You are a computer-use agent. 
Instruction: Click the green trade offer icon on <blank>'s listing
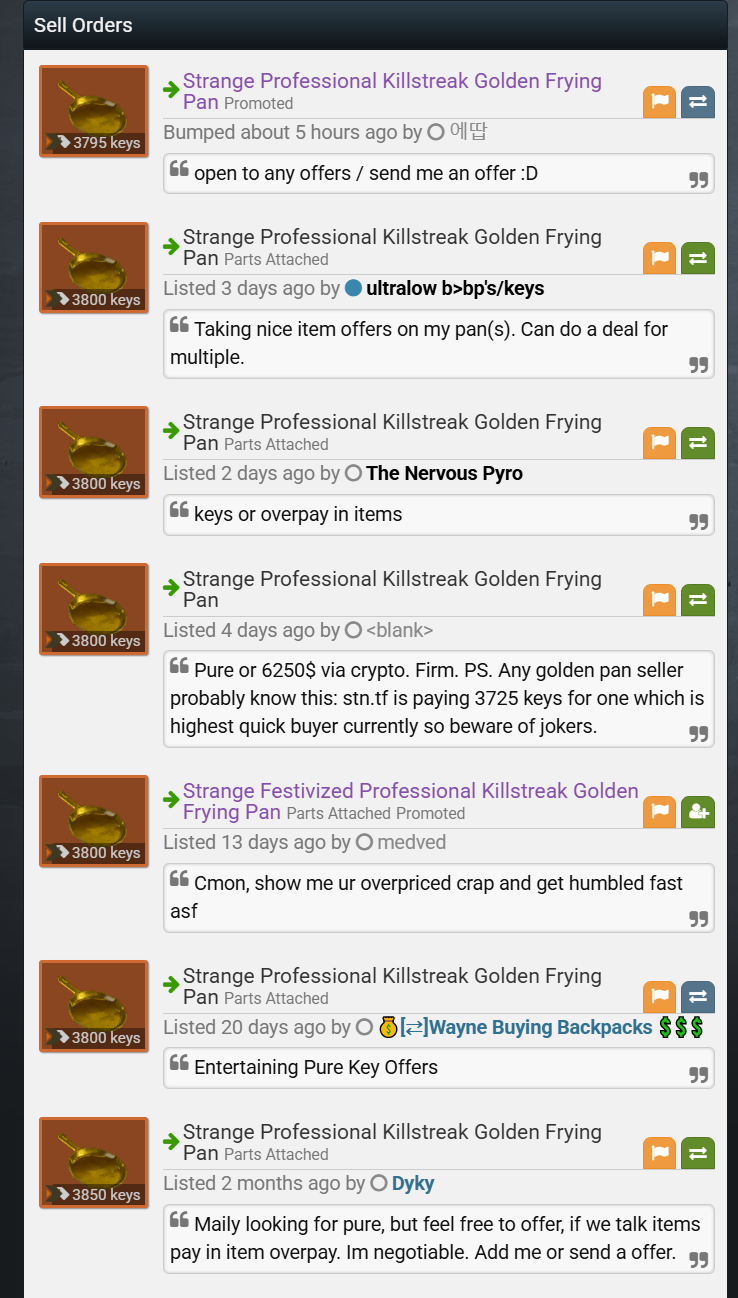(698, 600)
